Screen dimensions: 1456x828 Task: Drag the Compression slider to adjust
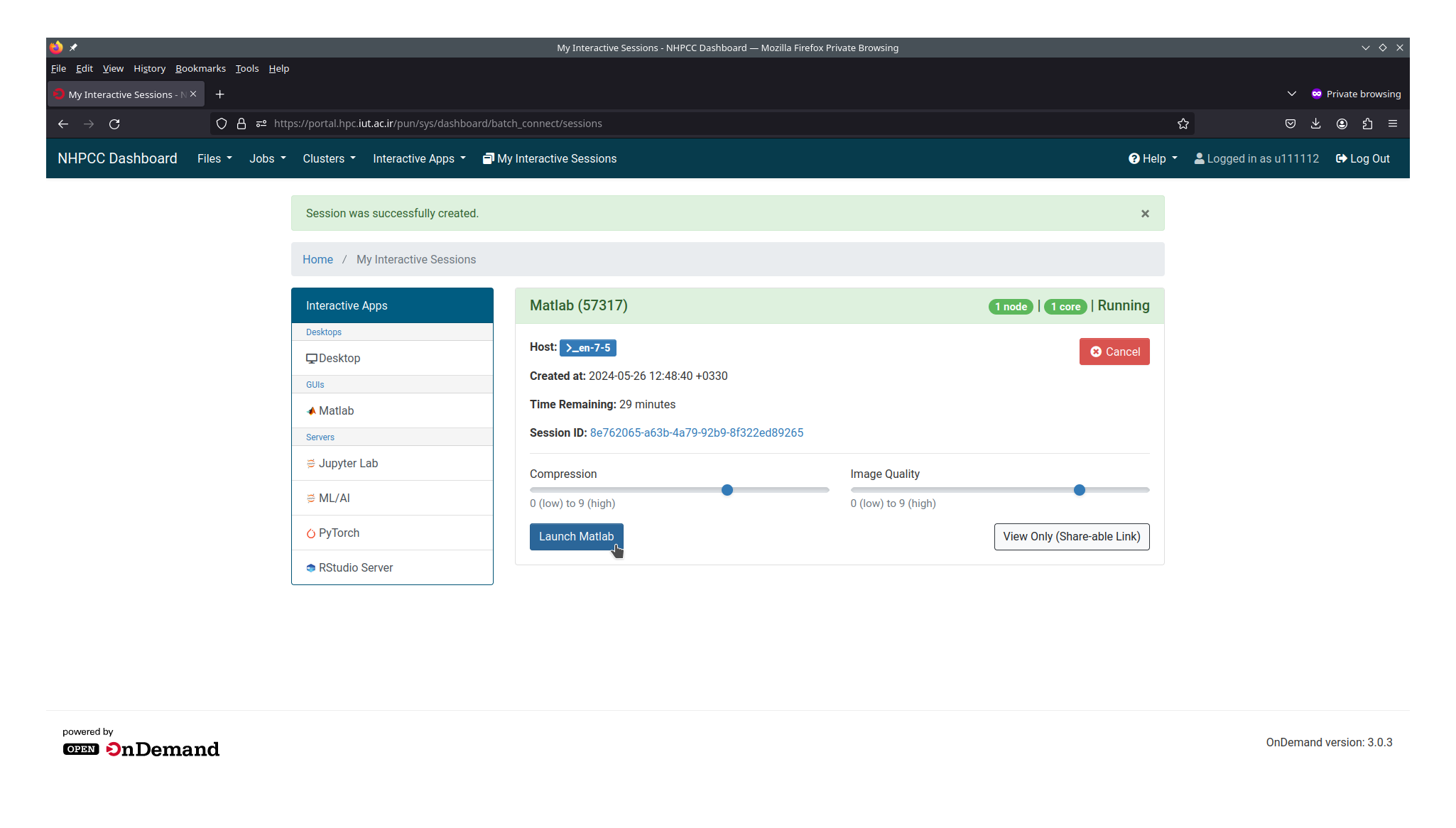[x=727, y=490]
